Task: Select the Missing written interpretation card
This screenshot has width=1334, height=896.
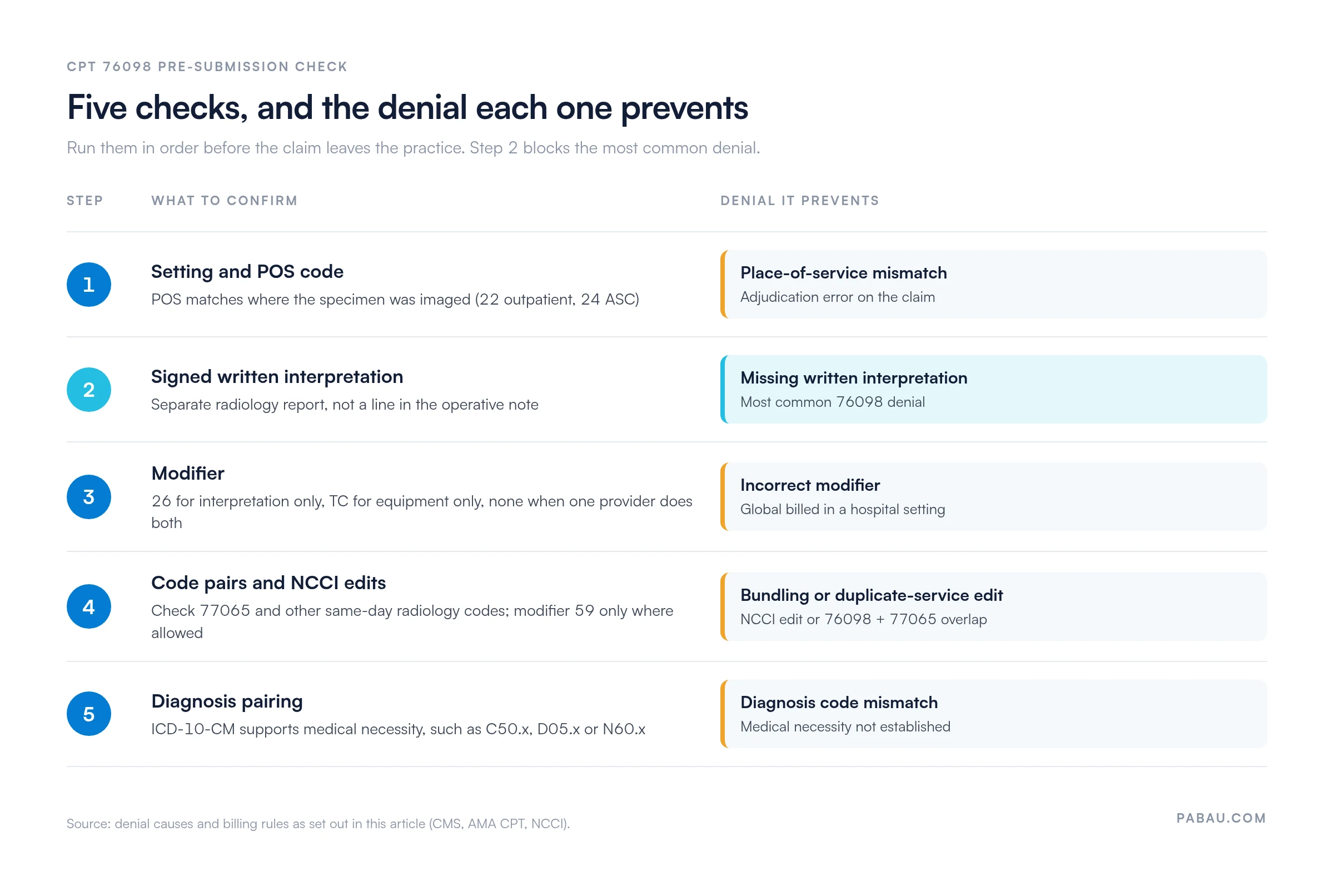Action: coord(994,390)
